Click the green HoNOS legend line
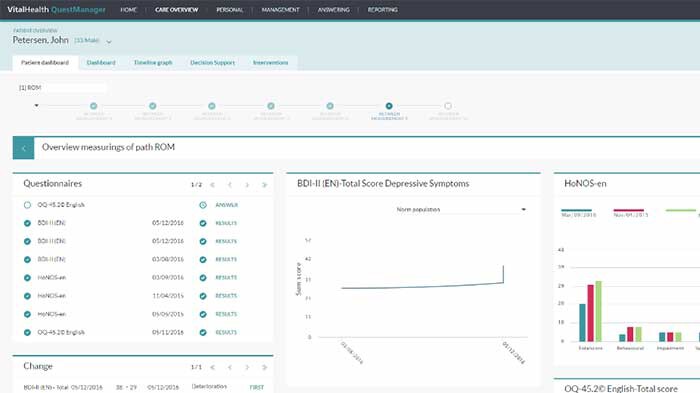 [681, 210]
